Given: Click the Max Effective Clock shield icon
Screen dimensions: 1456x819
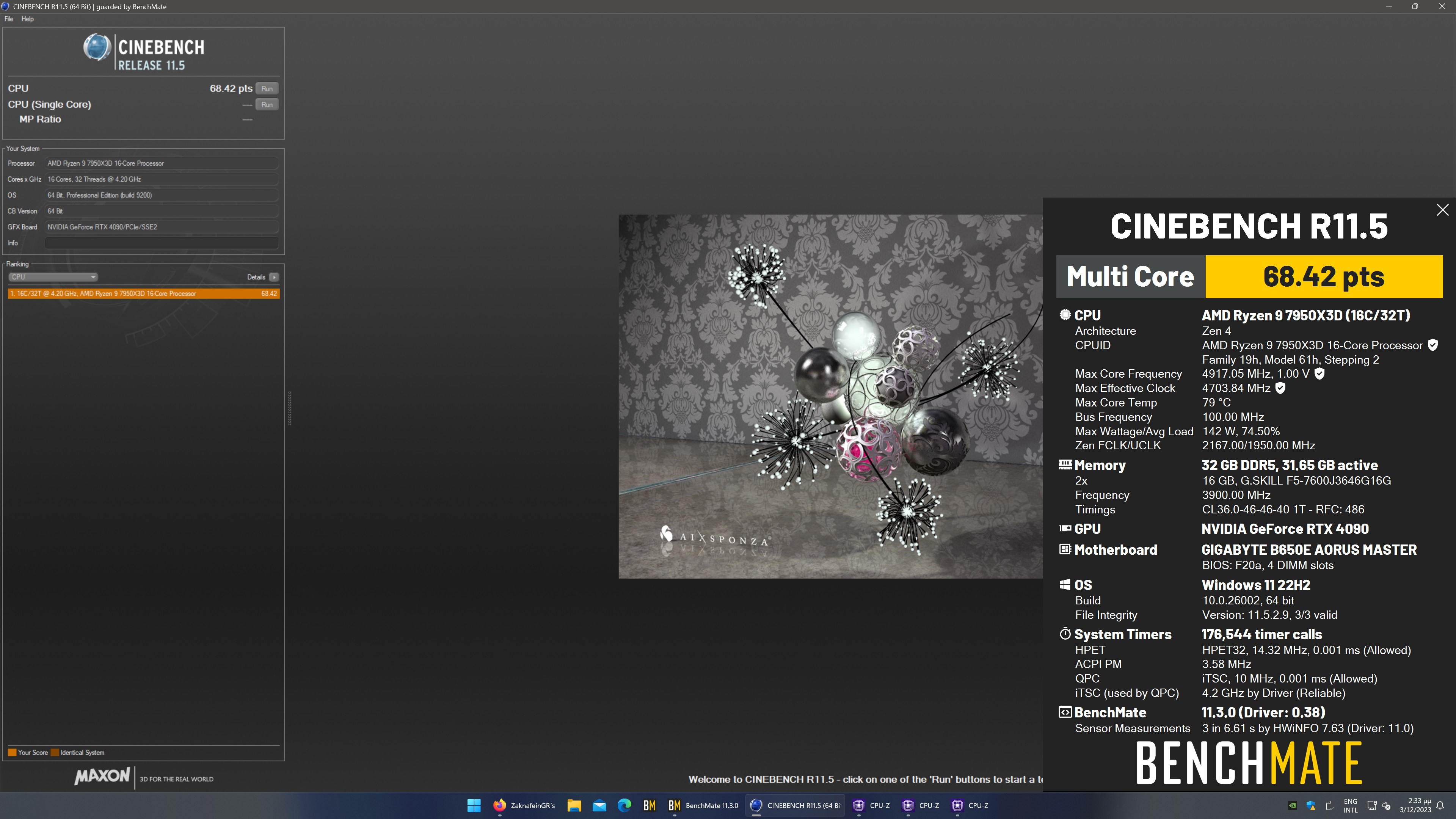Looking at the screenshot, I should click(x=1280, y=388).
